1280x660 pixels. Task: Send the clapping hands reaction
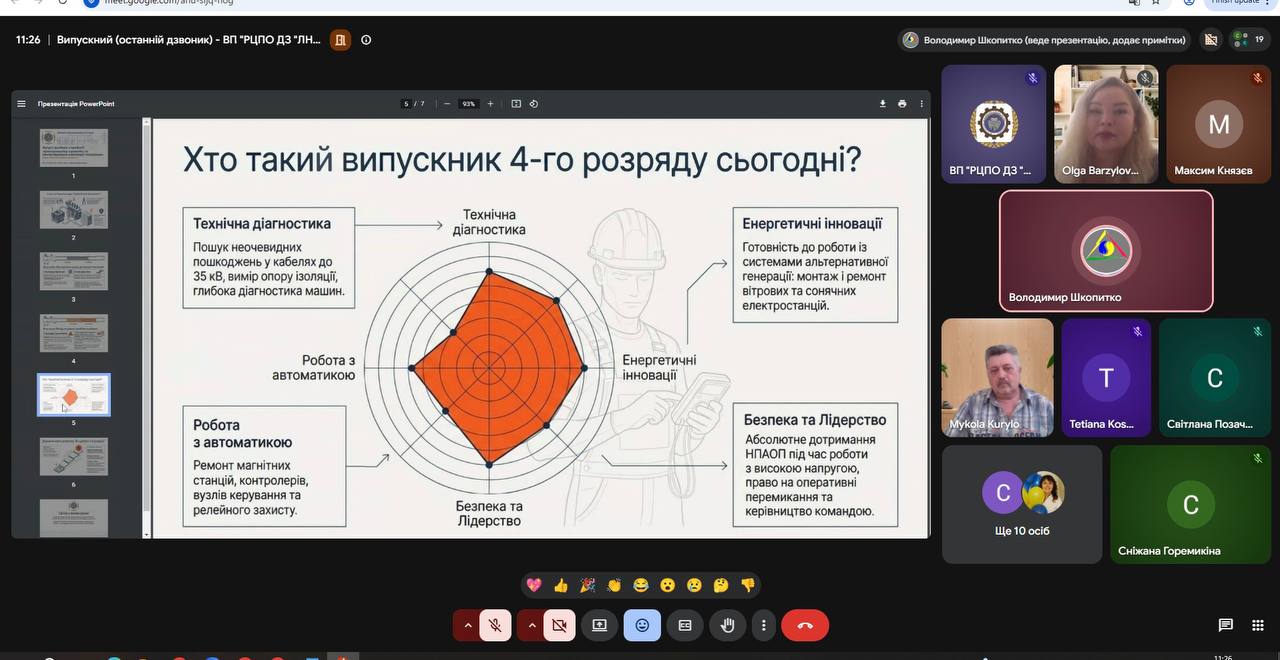tap(614, 585)
